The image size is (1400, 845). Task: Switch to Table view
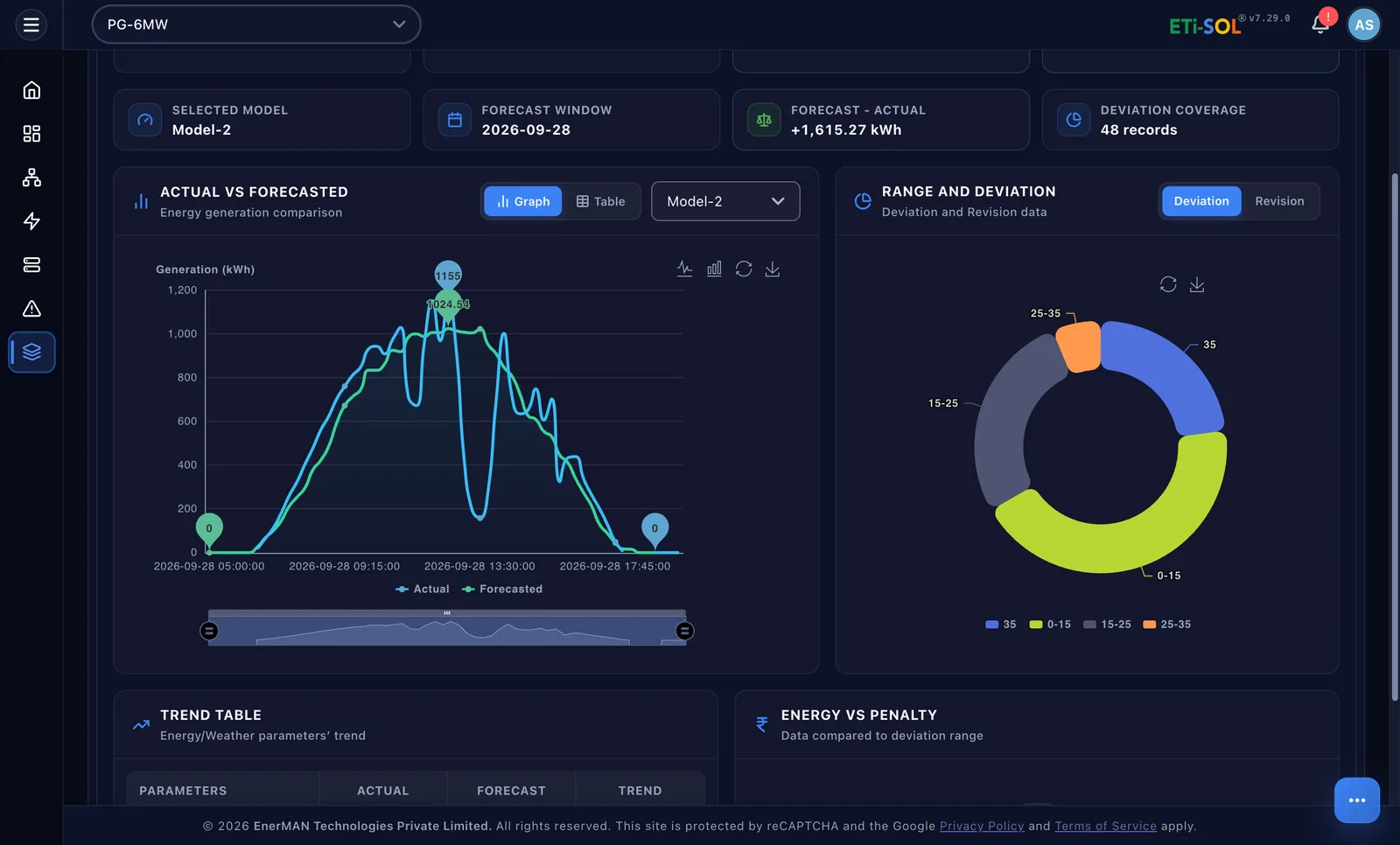point(601,201)
